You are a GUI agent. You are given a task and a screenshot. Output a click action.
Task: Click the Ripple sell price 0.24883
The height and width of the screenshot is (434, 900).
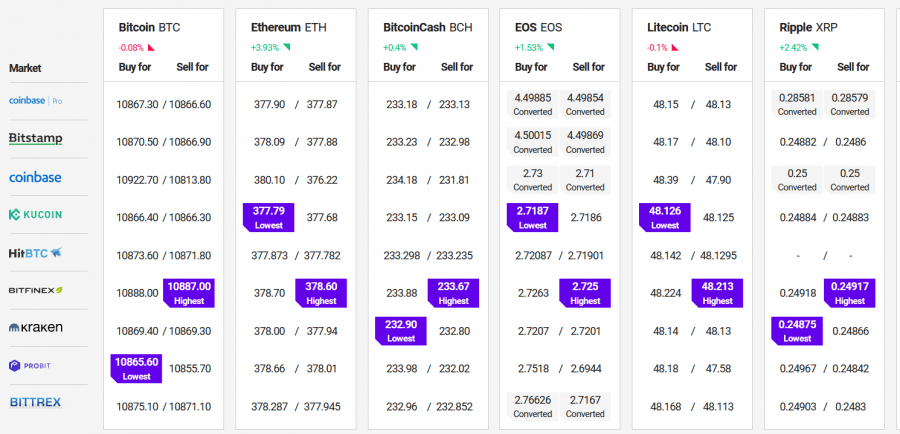pos(850,218)
